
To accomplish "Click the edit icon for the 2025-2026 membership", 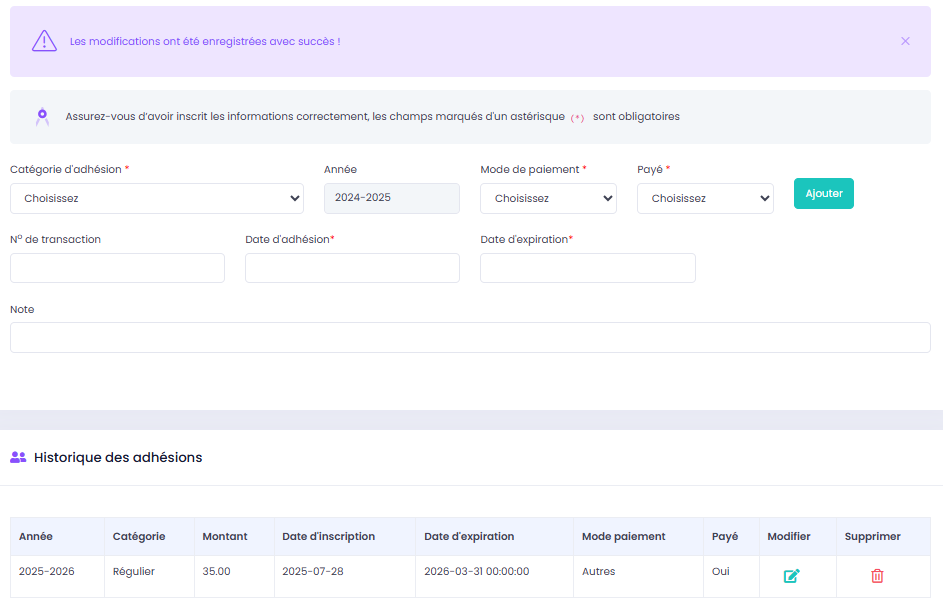I will pos(791,576).
